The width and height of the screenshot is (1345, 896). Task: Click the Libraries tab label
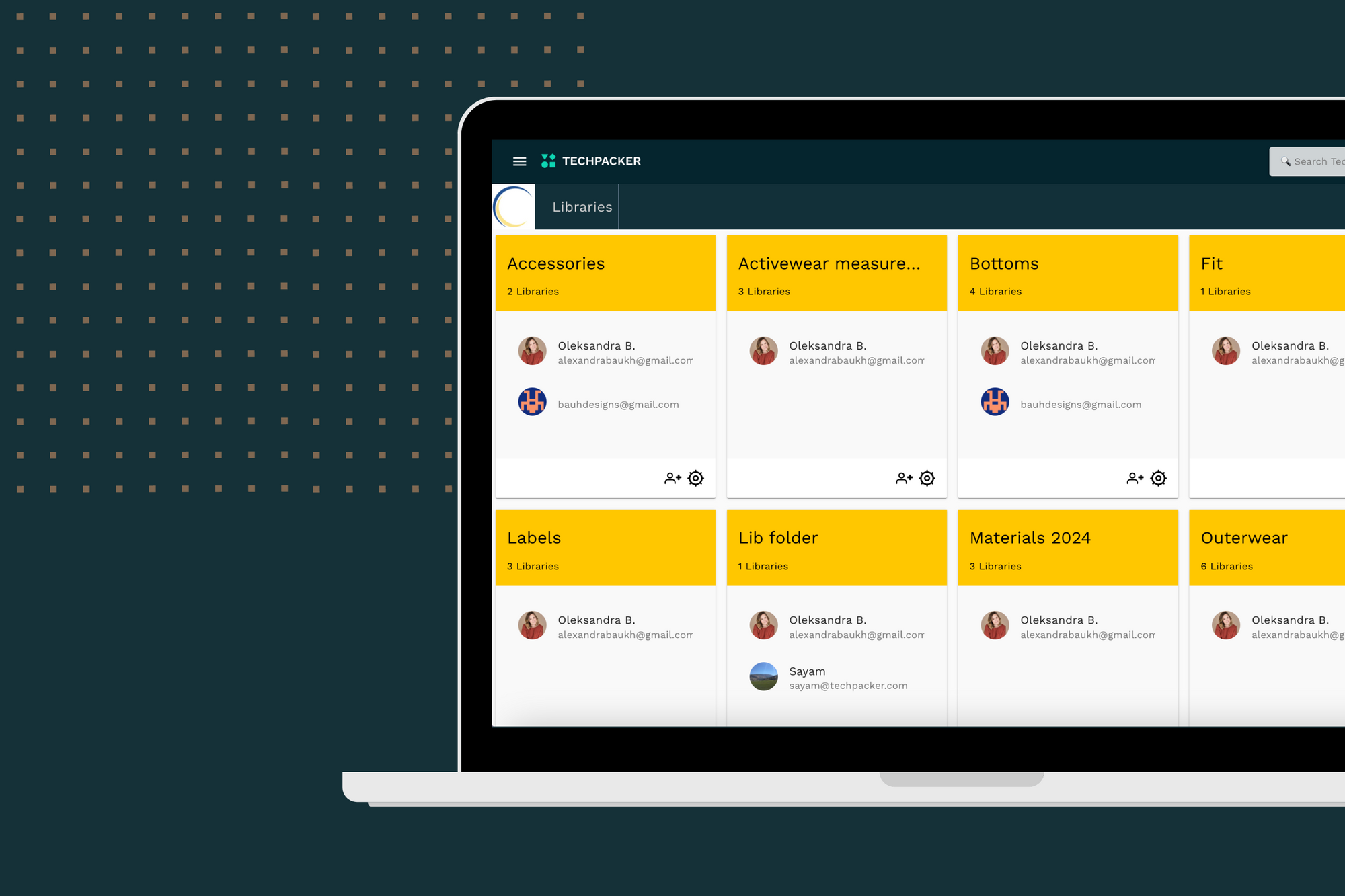click(581, 206)
